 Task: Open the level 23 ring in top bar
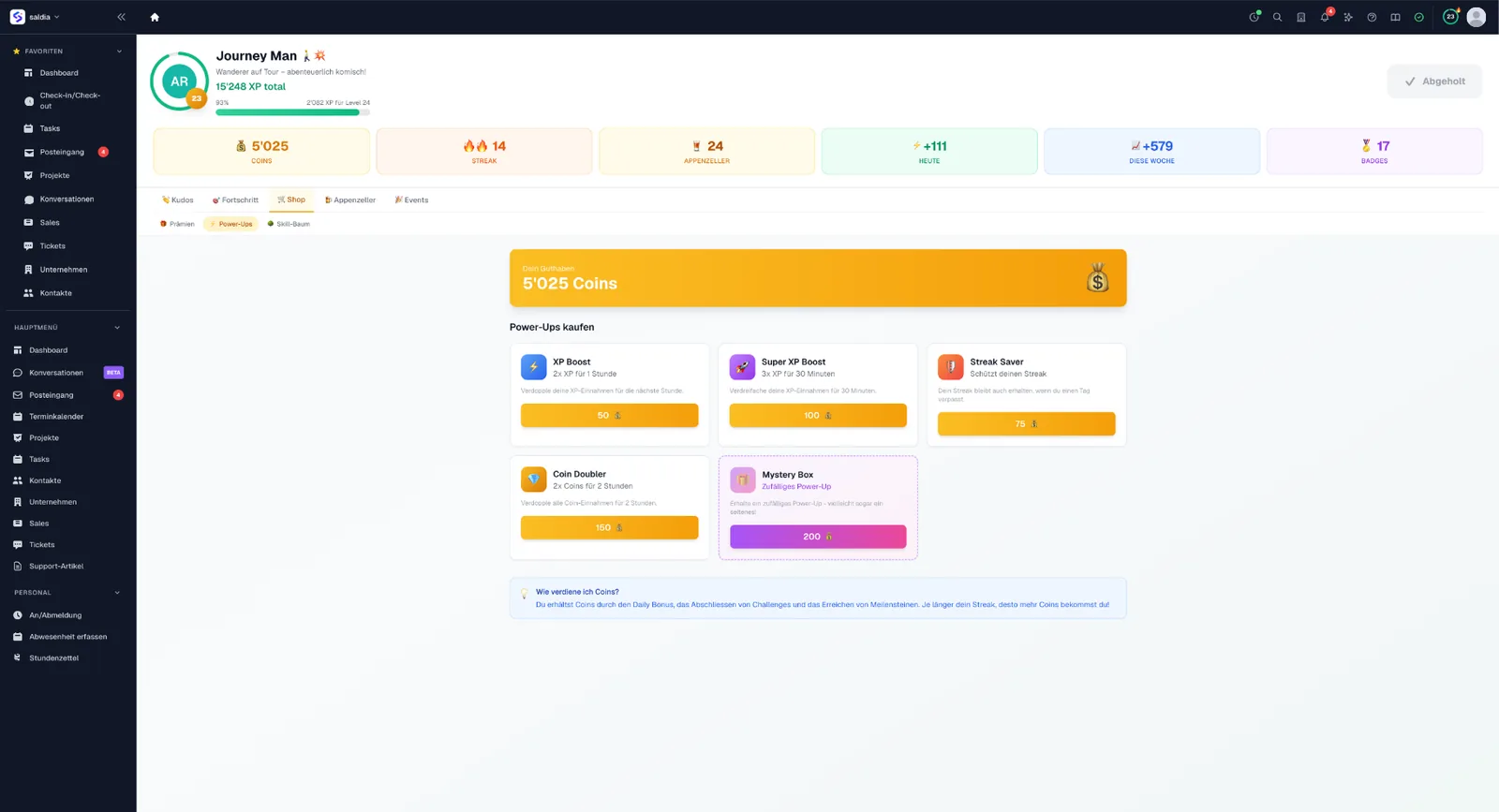[1450, 17]
